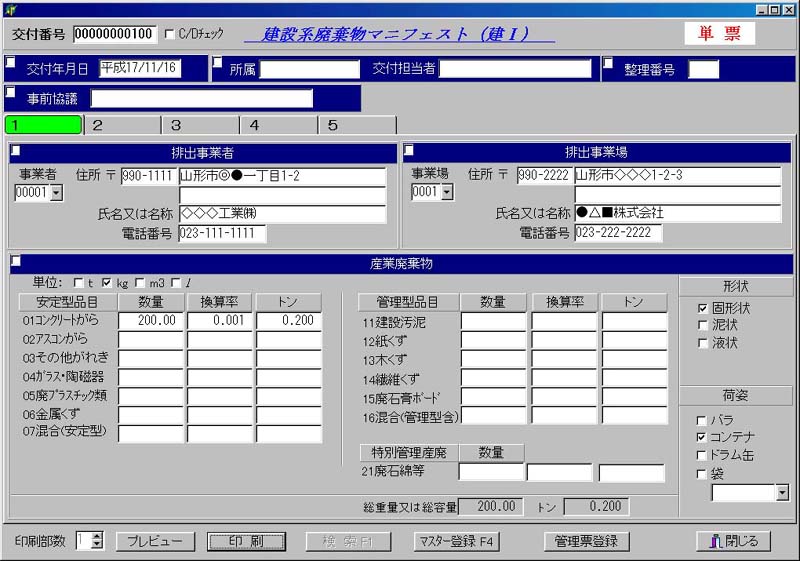Click the マスター登録 F4 button
This screenshot has height=561, width=800.
point(457,542)
